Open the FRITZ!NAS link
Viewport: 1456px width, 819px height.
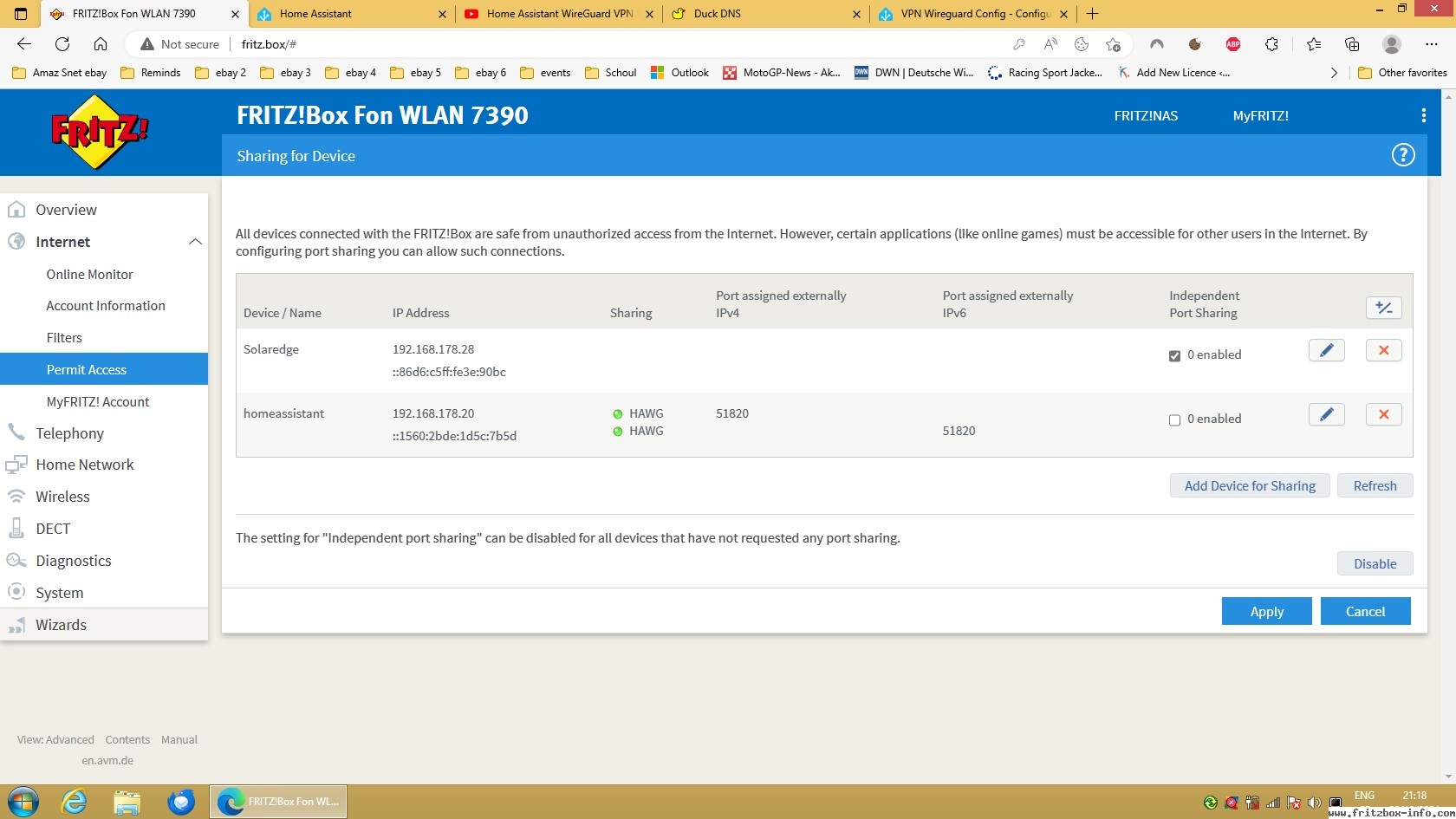(1146, 115)
